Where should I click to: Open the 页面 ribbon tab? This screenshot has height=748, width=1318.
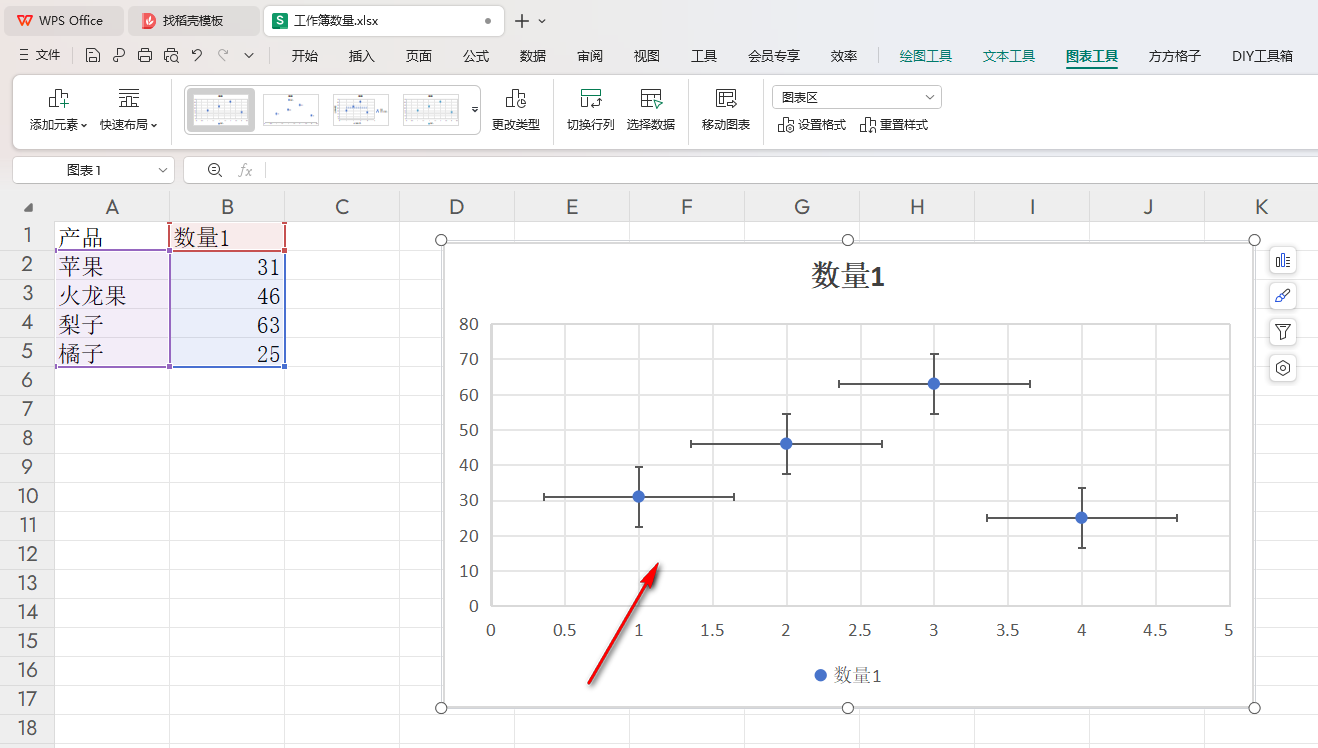[419, 56]
